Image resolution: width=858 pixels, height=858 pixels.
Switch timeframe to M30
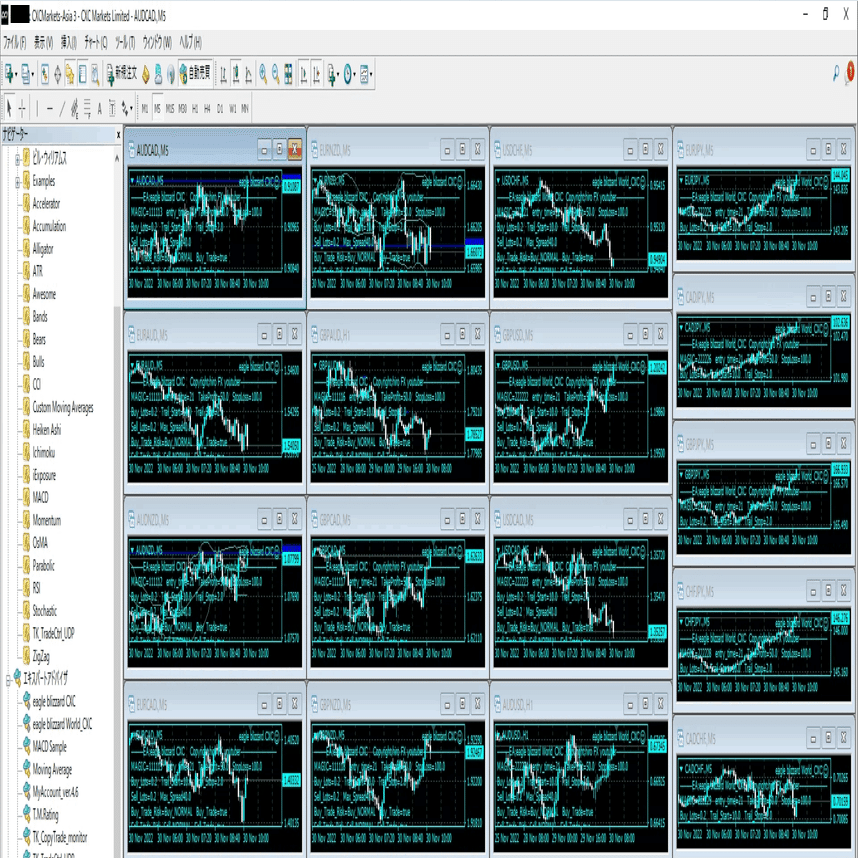182,109
